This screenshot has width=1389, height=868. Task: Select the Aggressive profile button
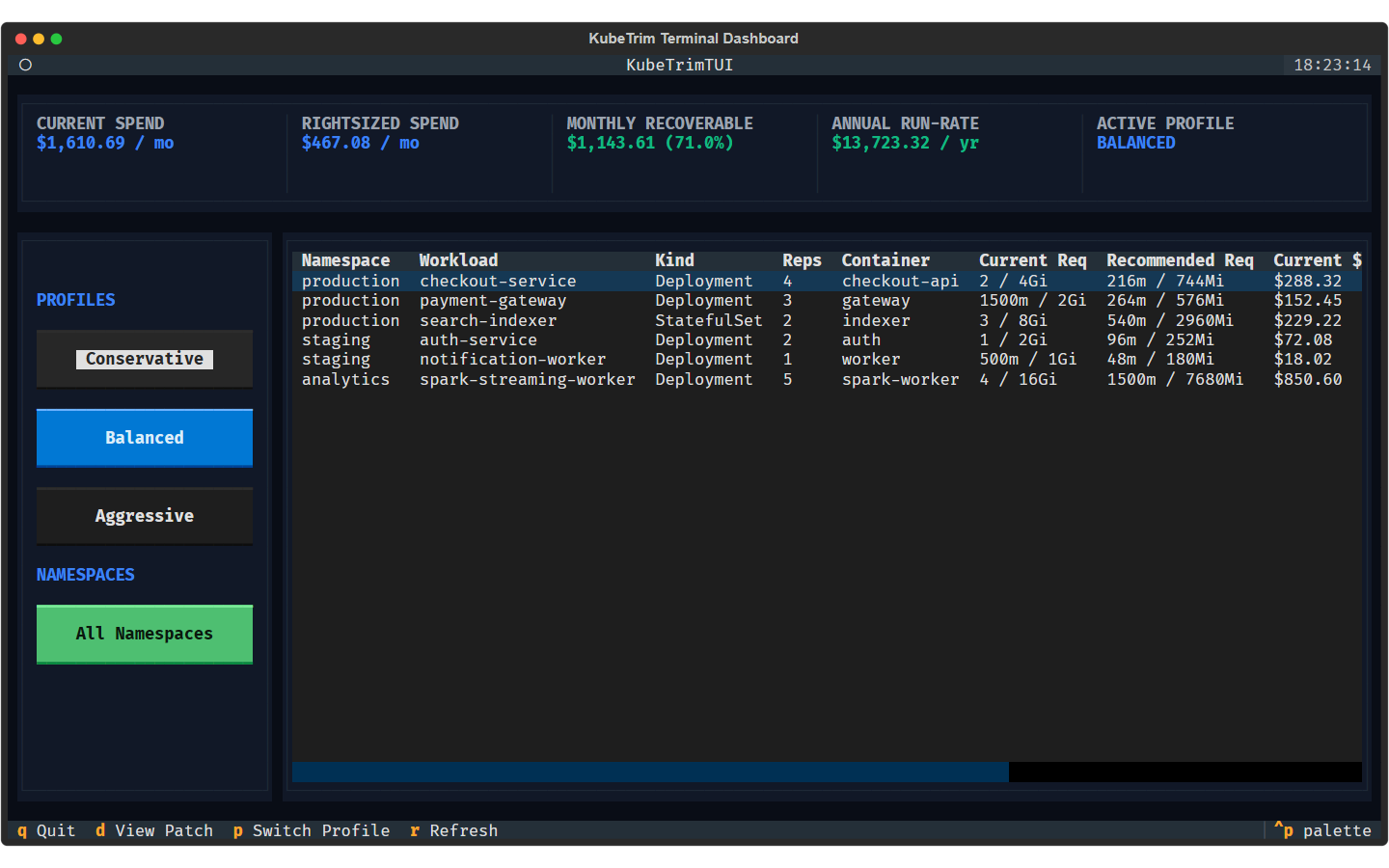(x=145, y=516)
